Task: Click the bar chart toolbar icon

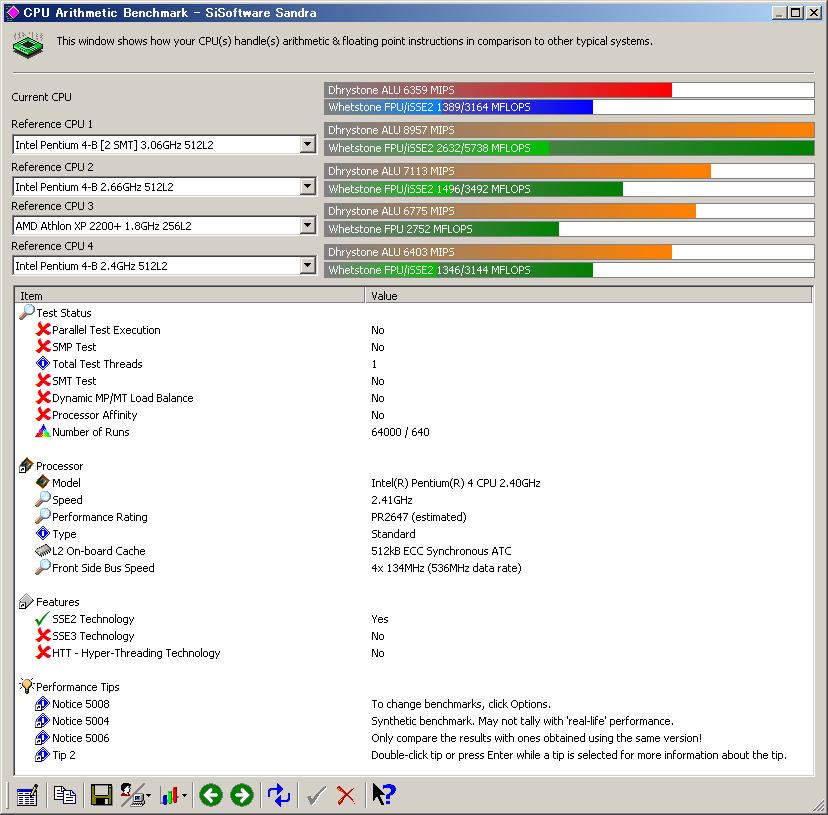Action: click(x=170, y=795)
